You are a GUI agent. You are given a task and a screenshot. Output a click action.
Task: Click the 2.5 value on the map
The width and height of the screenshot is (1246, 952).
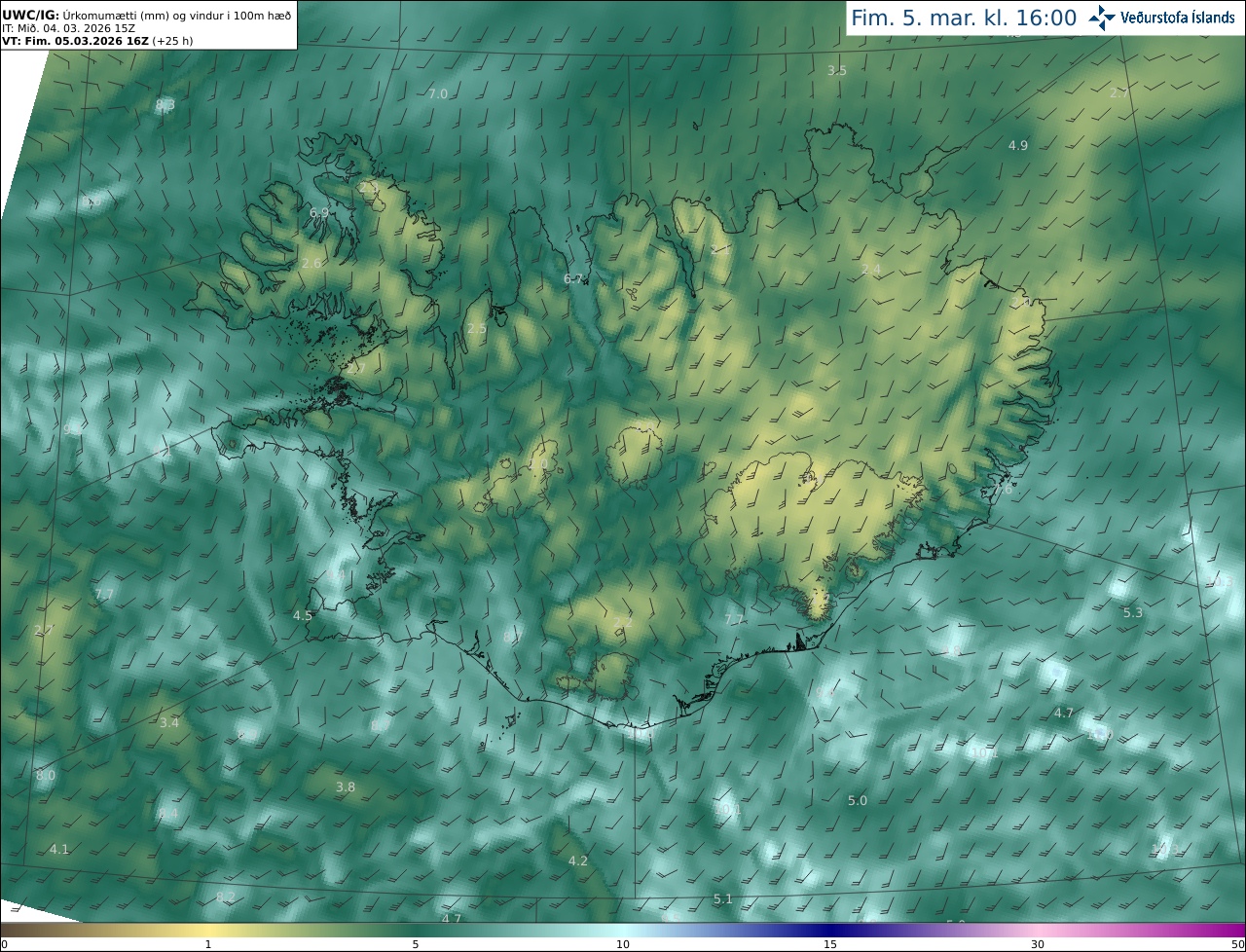point(476,329)
